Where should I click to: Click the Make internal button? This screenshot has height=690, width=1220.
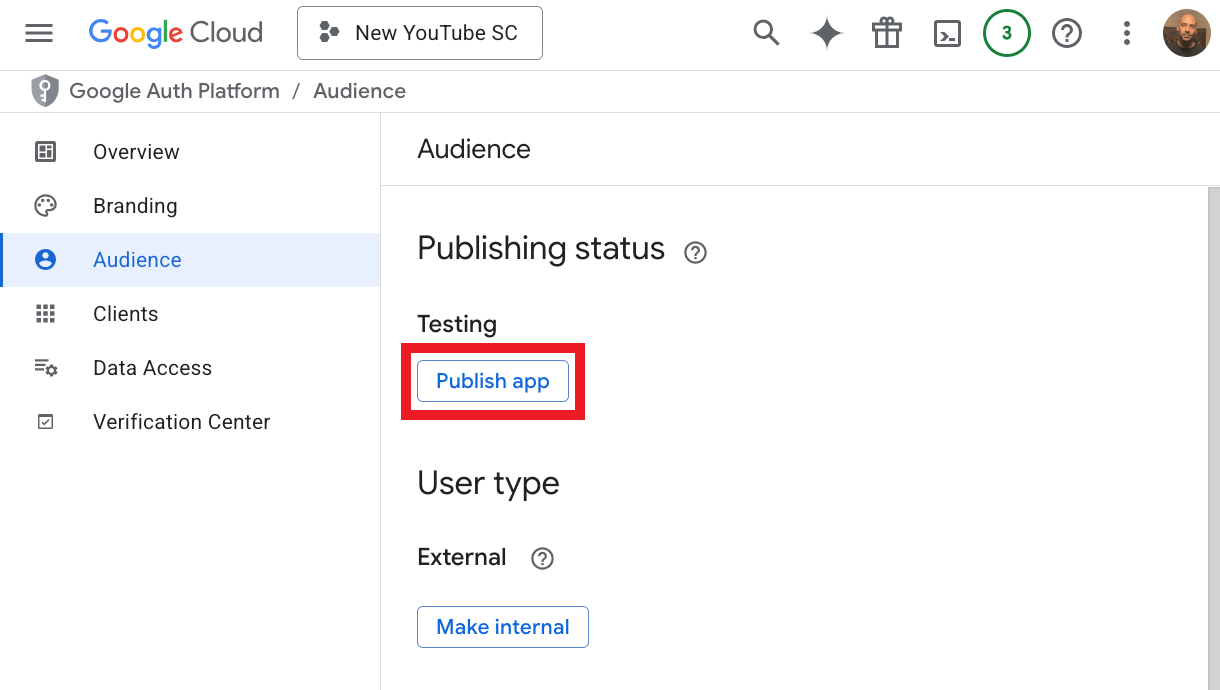point(503,627)
